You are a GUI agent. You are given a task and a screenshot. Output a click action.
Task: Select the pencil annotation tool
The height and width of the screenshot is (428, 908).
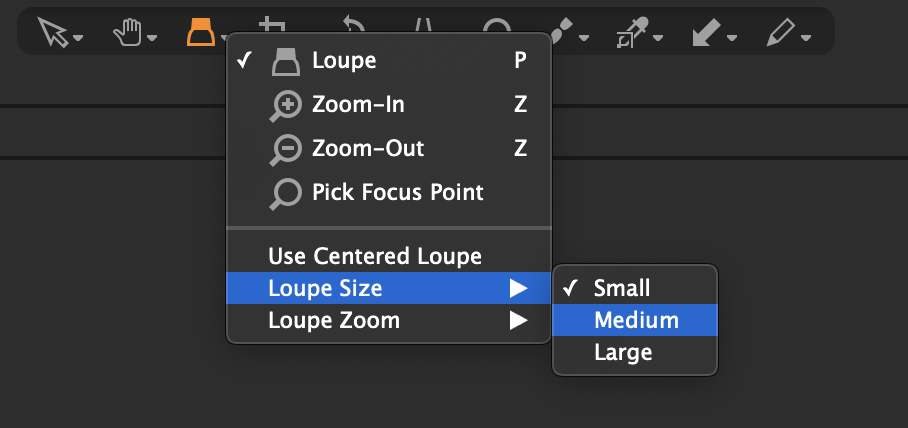coord(781,32)
